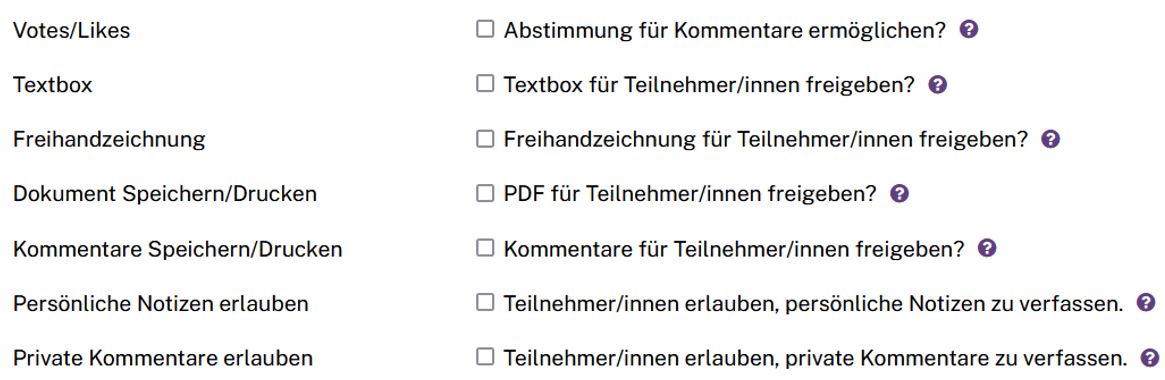Select the Kommentare Speichern/Drucken label
The image size is (1165, 380).
click(178, 249)
